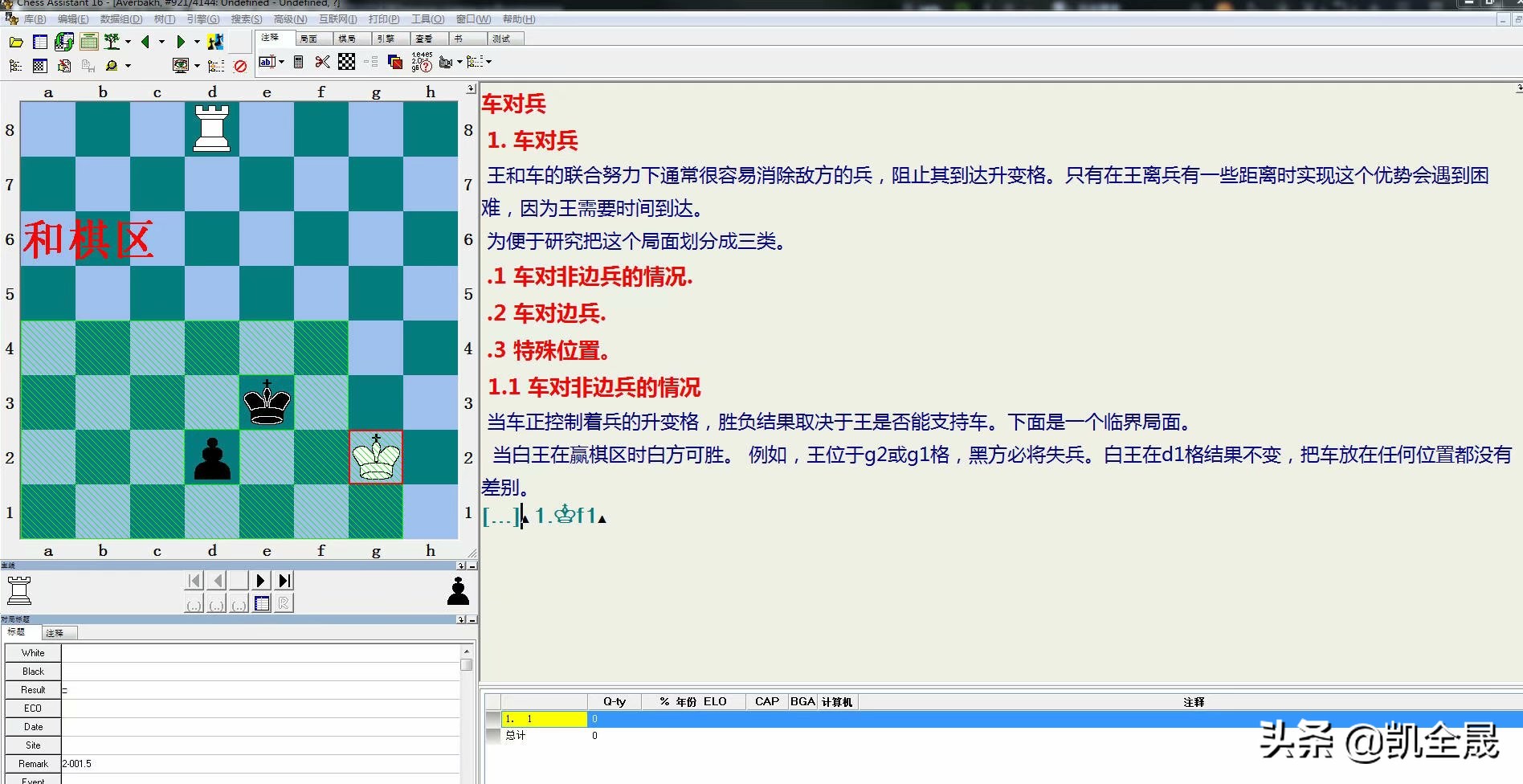The height and width of the screenshot is (784, 1523).
Task: Click the opening tree icon on the toolbar
Action: coord(111,41)
